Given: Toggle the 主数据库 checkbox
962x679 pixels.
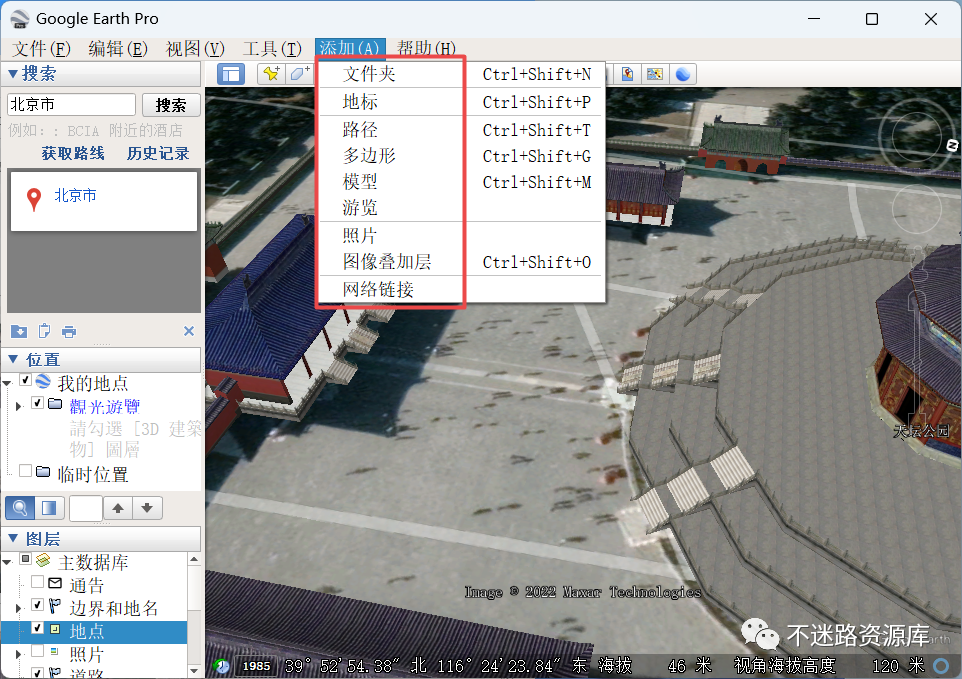Looking at the screenshot, I should [26, 559].
